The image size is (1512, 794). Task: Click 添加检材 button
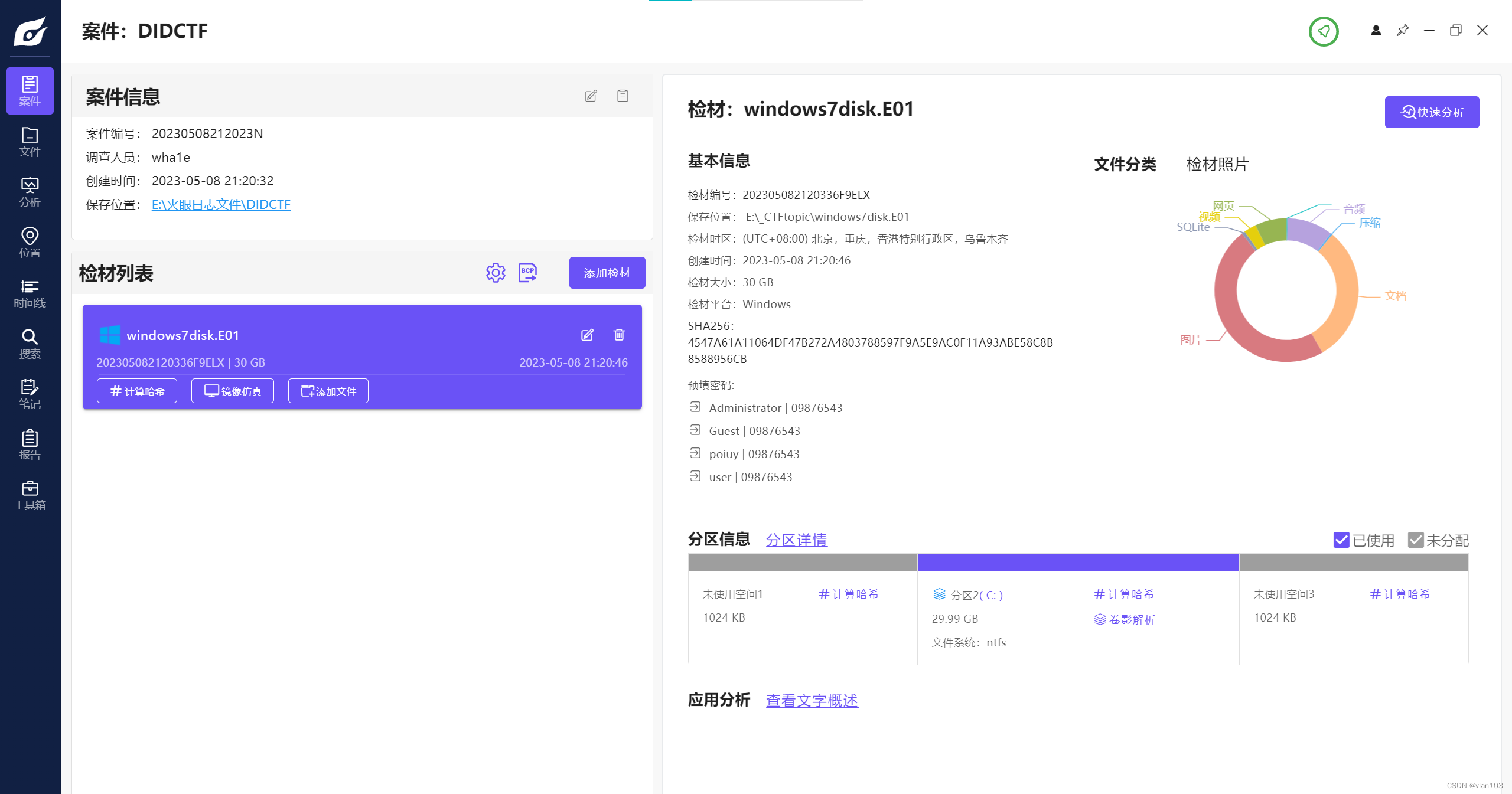click(x=607, y=273)
